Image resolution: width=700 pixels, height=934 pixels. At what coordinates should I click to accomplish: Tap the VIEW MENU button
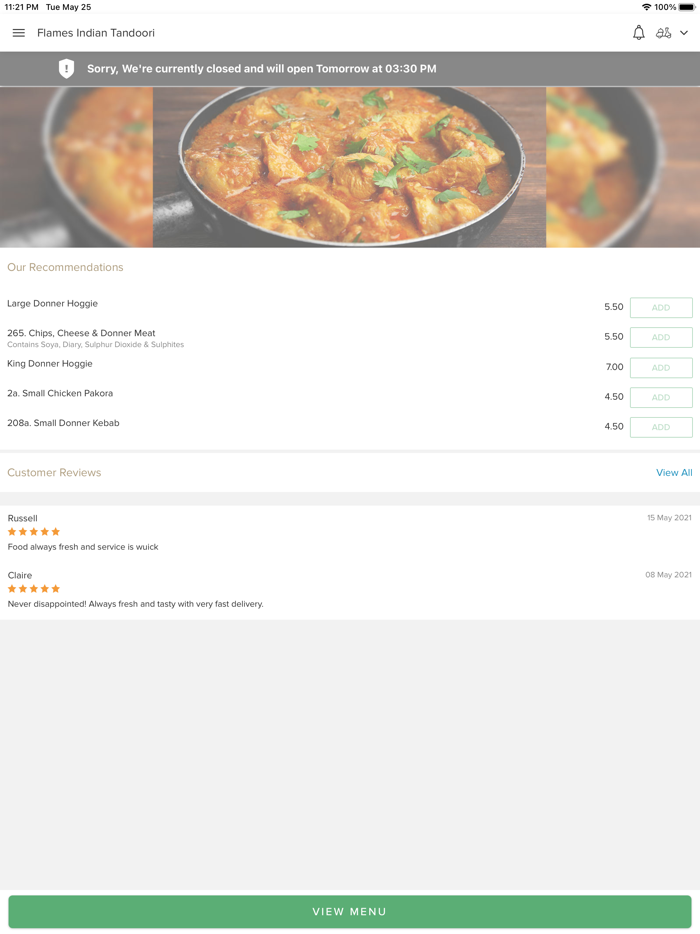[x=350, y=911]
